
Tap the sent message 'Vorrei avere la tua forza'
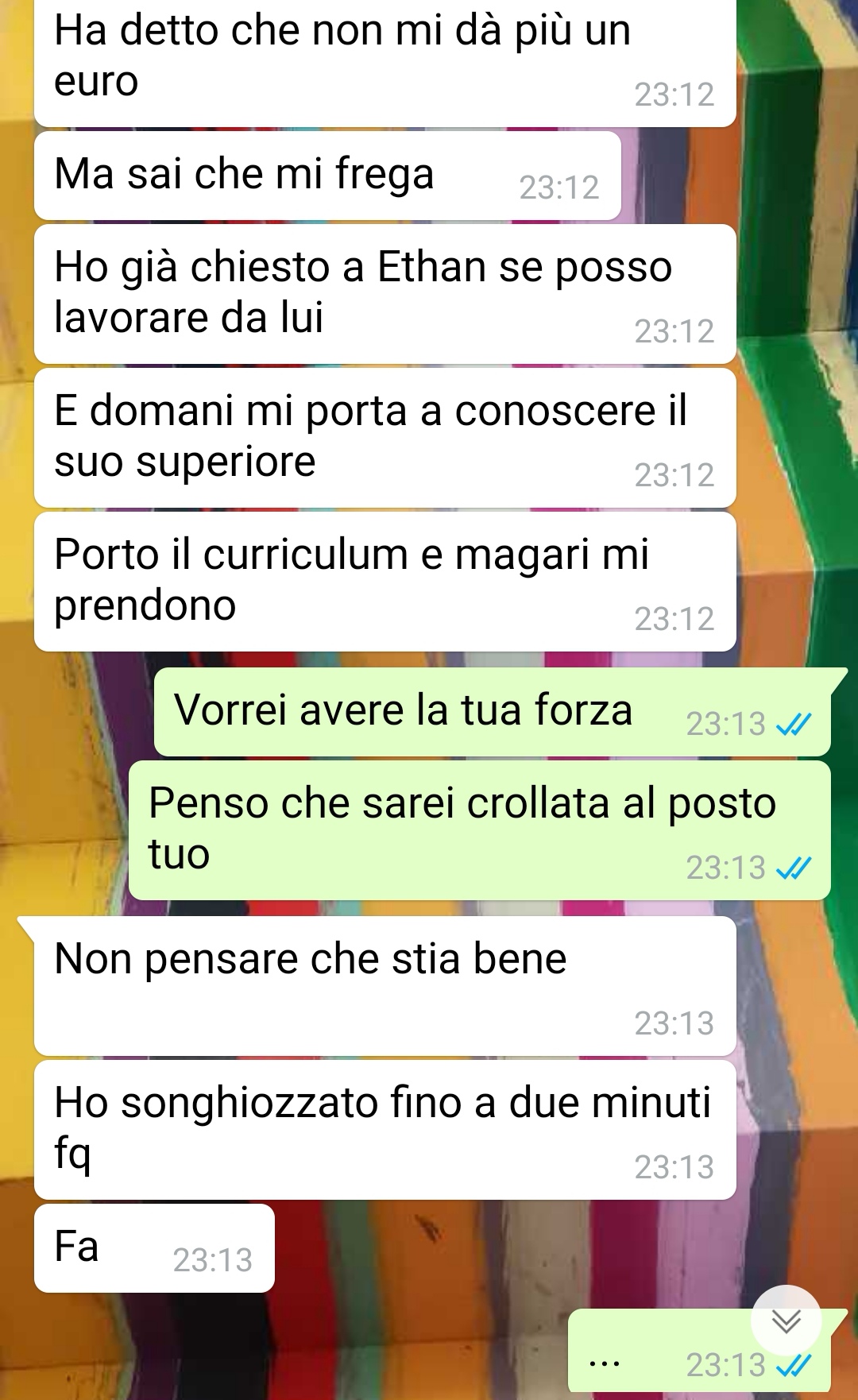click(x=493, y=712)
